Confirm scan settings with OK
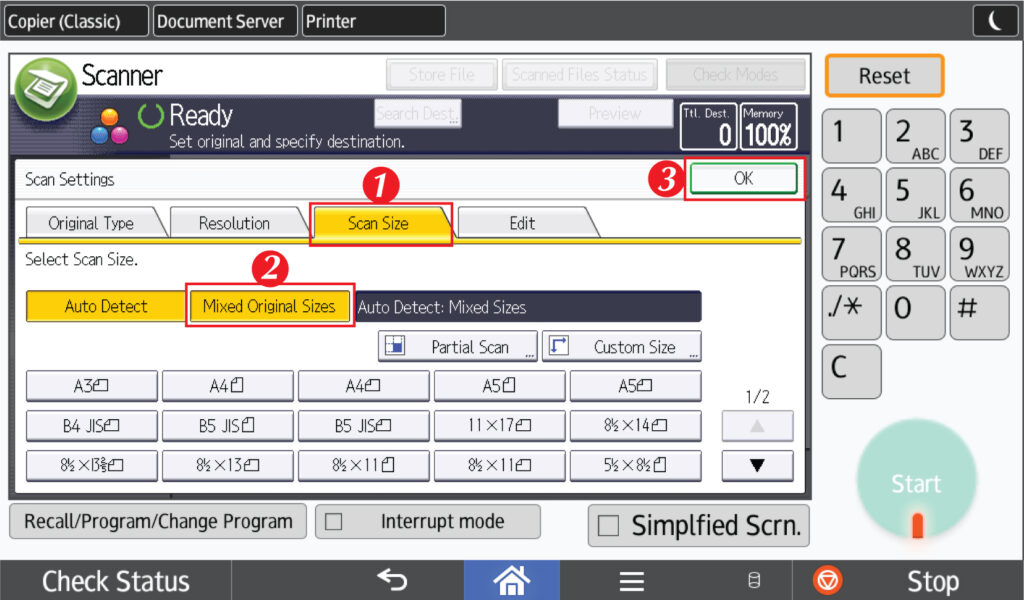1024x600 pixels. (x=743, y=179)
